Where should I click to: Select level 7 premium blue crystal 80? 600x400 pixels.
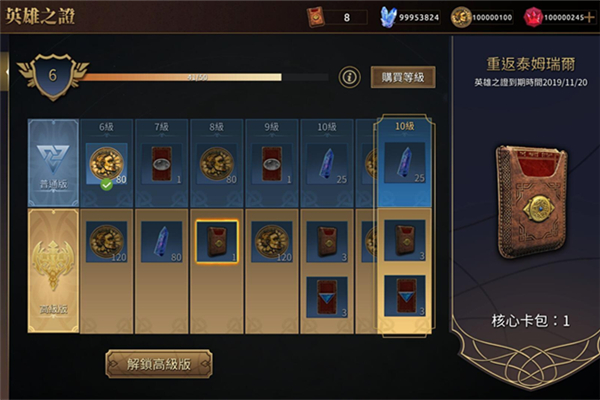click(161, 242)
